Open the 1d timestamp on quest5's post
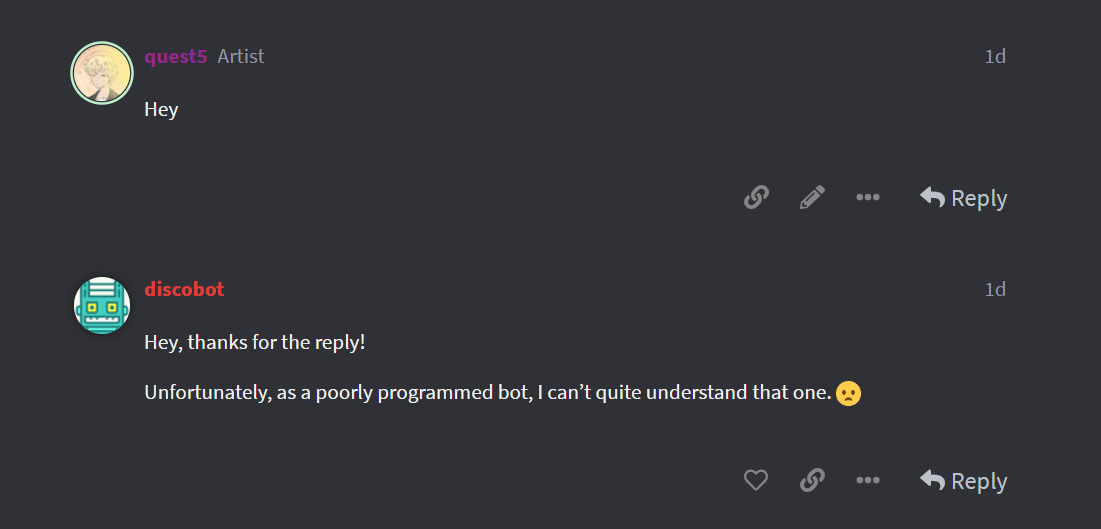The height and width of the screenshot is (529, 1101). click(x=995, y=56)
